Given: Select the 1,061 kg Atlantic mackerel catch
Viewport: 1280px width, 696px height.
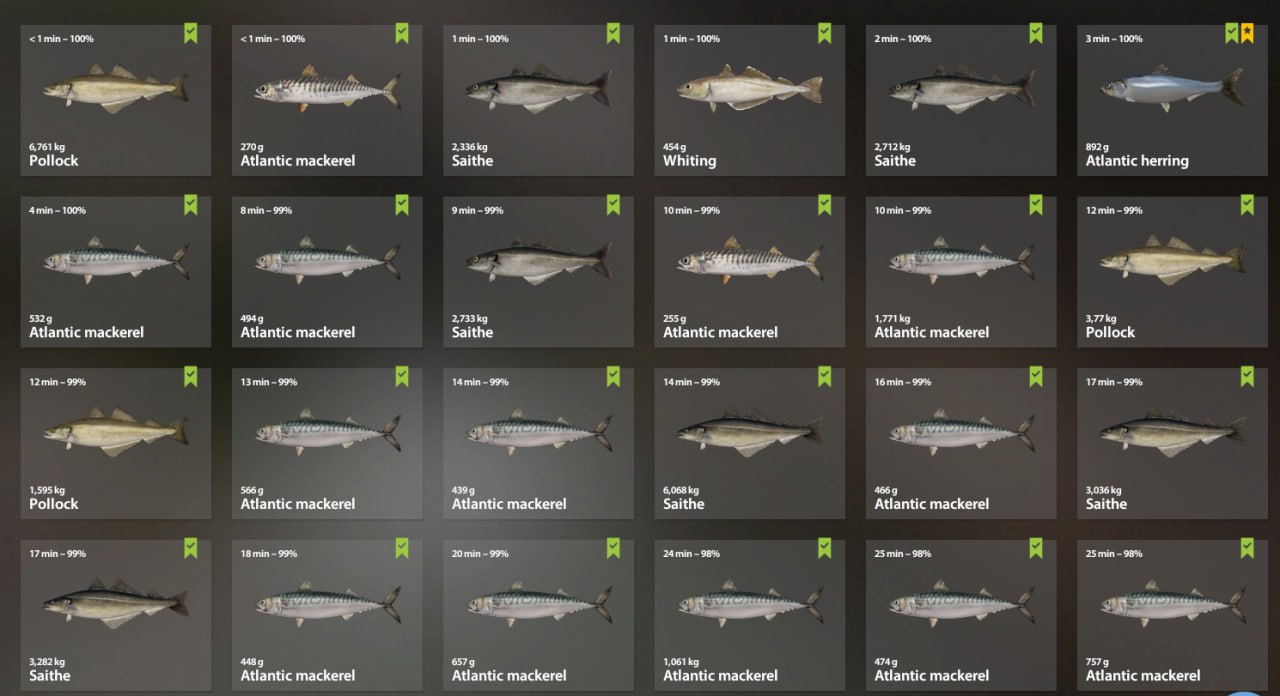Looking at the screenshot, I should coord(749,615).
